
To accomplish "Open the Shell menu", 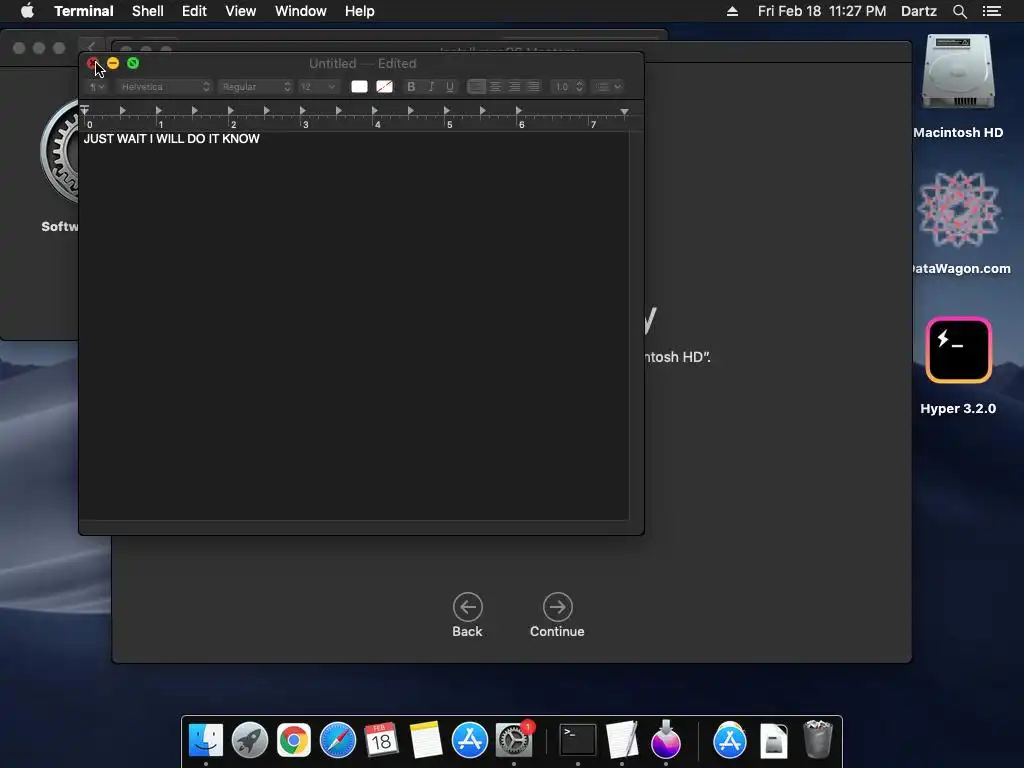I will (148, 11).
